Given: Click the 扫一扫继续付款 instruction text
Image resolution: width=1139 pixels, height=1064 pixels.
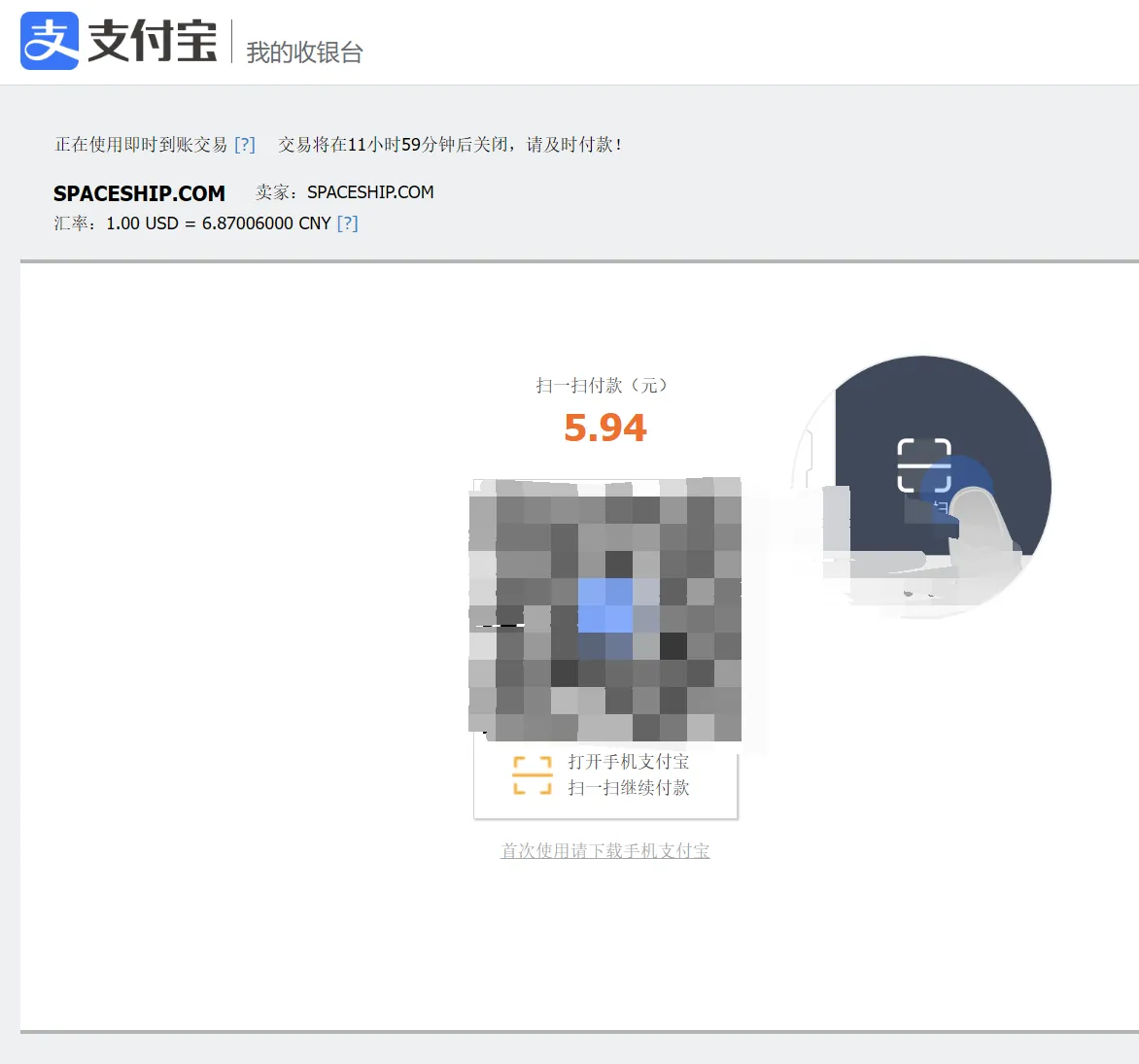Looking at the screenshot, I should point(629,787).
